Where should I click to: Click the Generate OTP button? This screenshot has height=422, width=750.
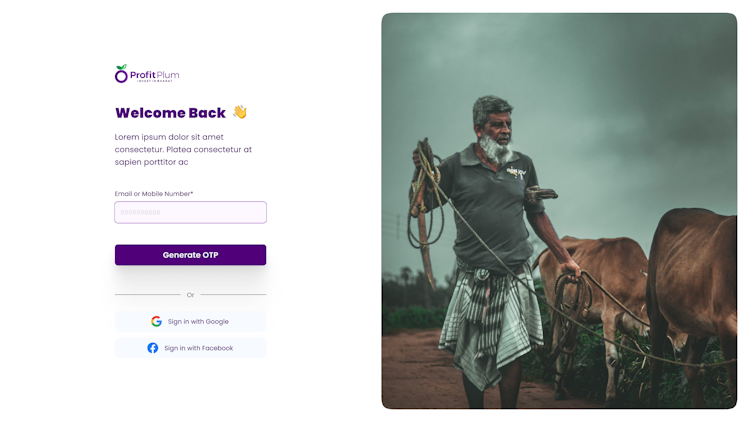pyautogui.click(x=190, y=255)
